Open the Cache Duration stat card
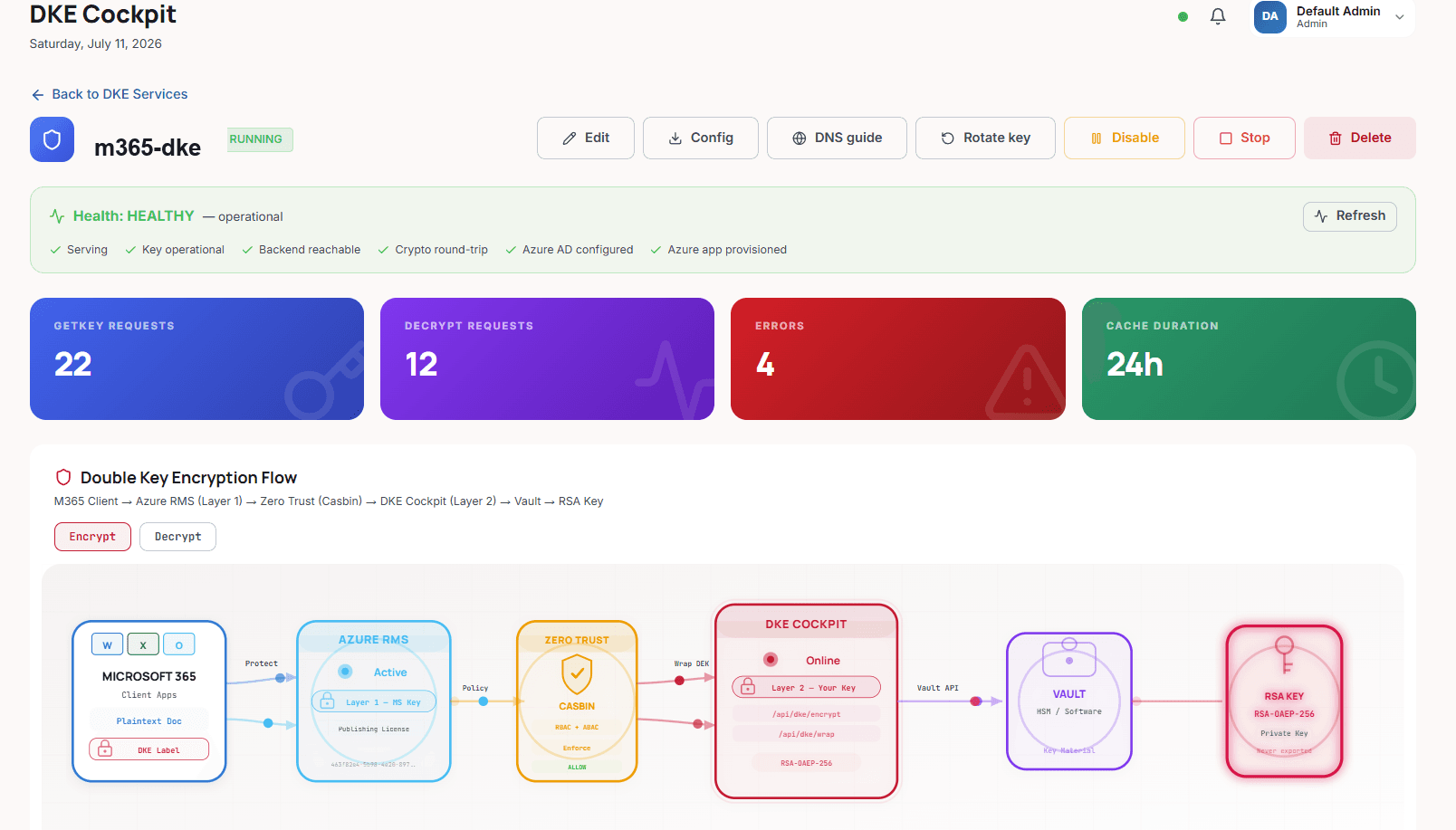Screen dimensions: 1456x830 (x=1249, y=358)
